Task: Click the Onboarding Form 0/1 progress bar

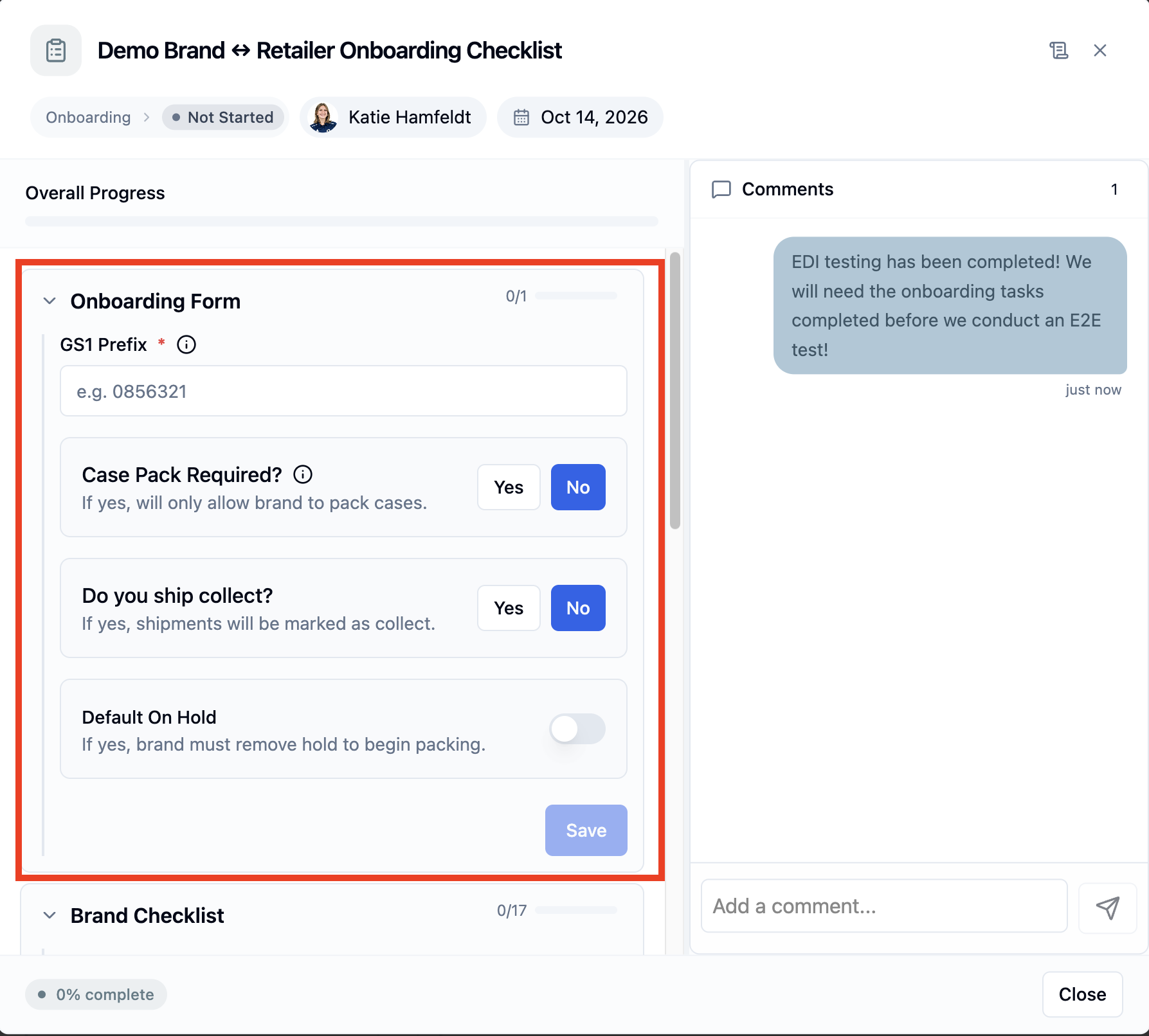Action: (576, 296)
